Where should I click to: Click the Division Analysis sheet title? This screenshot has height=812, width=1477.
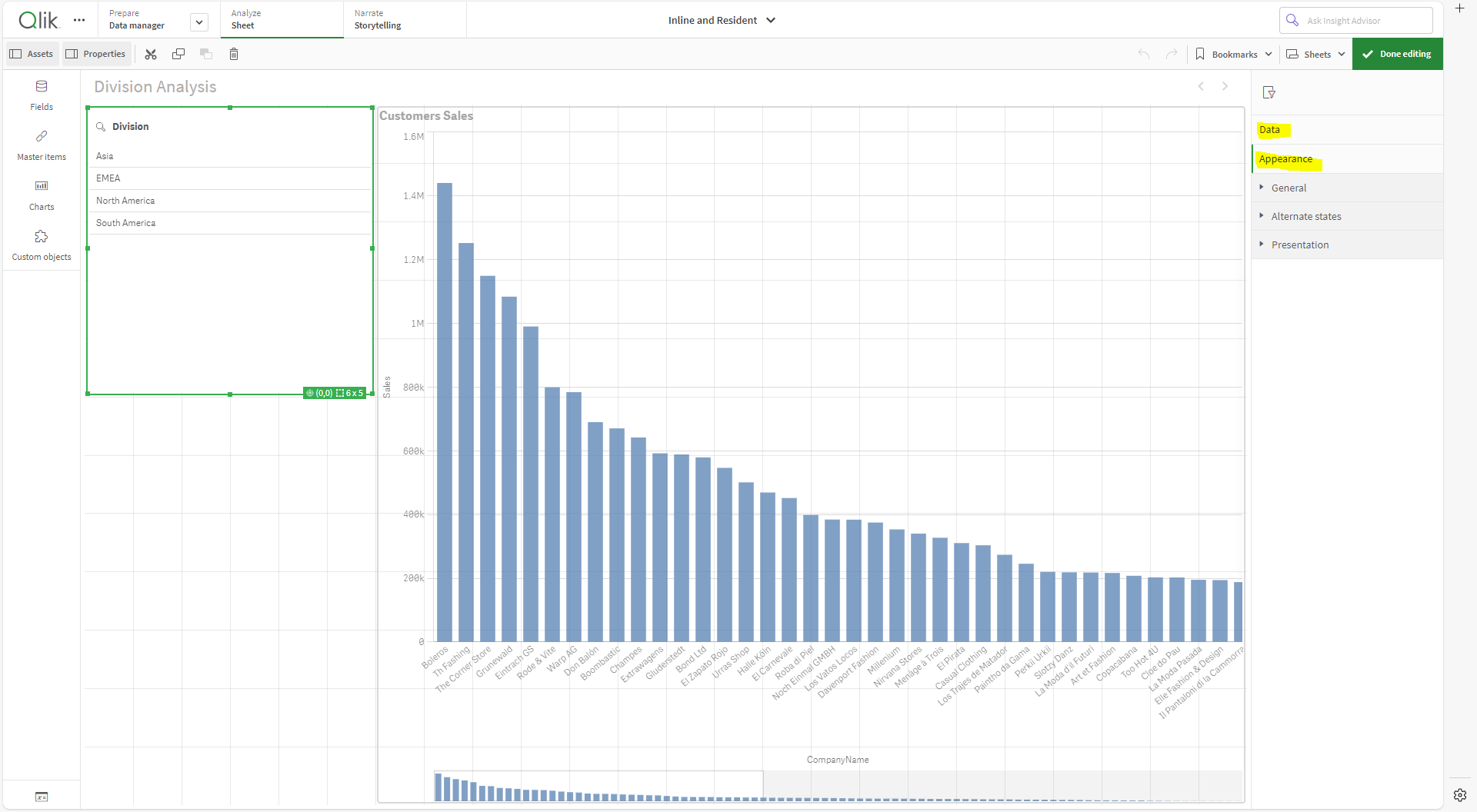[x=155, y=87]
